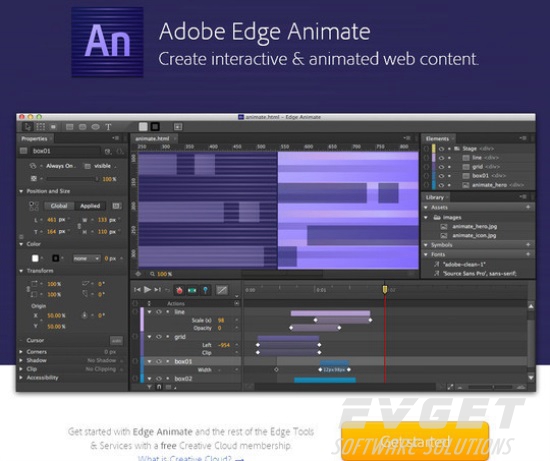Select the Applied positioning button

(90, 206)
